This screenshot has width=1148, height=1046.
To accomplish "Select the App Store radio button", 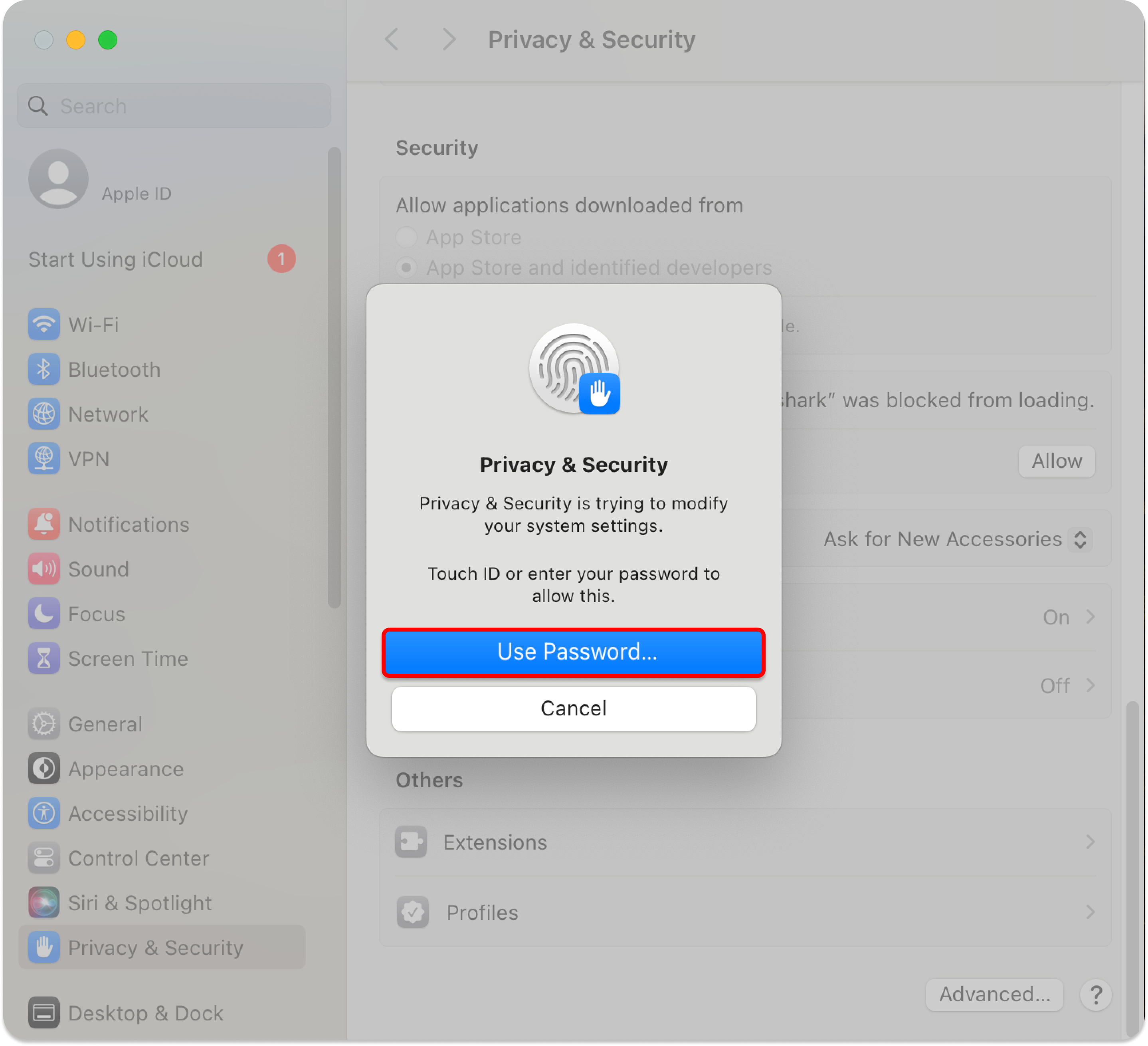I will tap(407, 237).
